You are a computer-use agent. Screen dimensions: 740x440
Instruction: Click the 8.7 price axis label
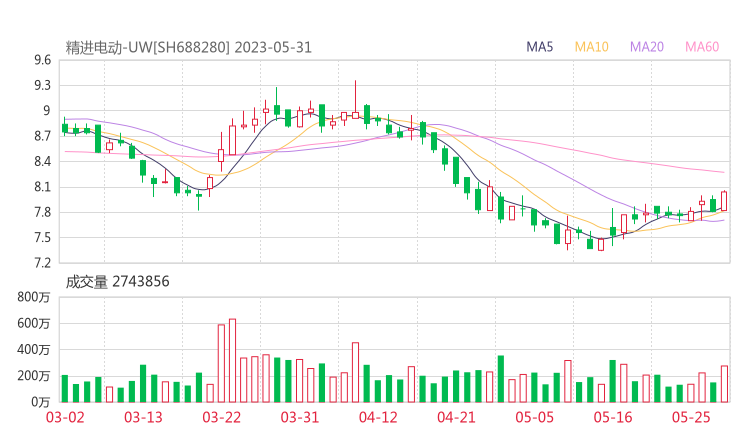(42, 136)
